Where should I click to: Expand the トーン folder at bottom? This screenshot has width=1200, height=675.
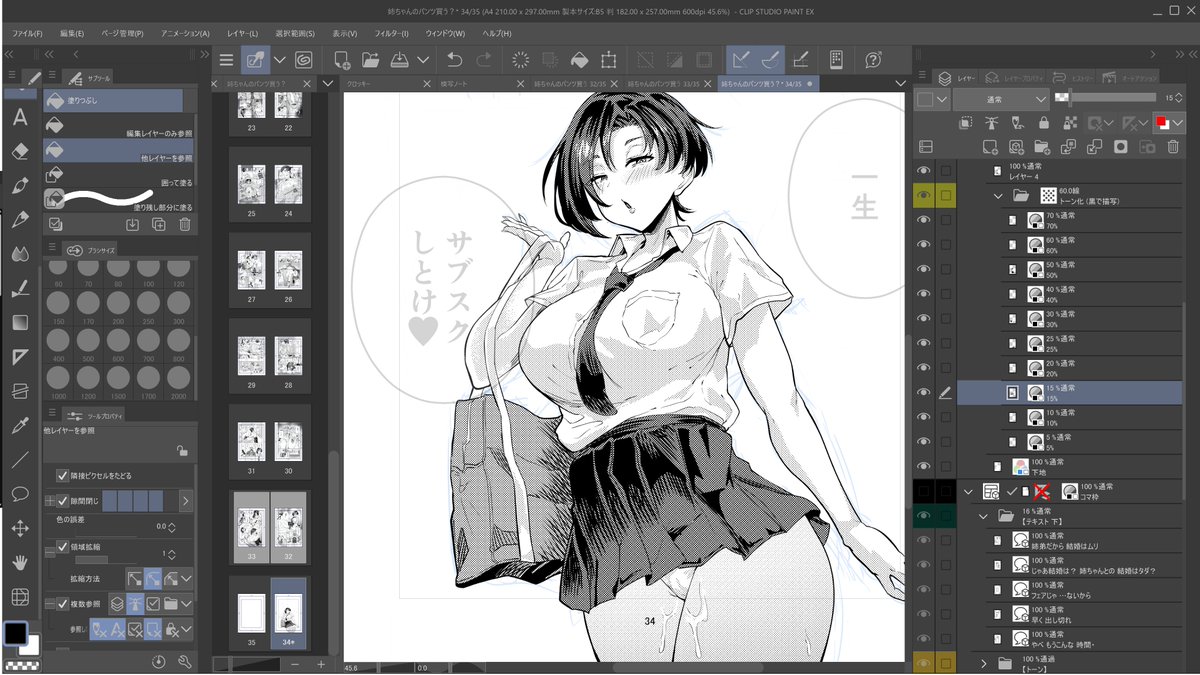point(983,663)
